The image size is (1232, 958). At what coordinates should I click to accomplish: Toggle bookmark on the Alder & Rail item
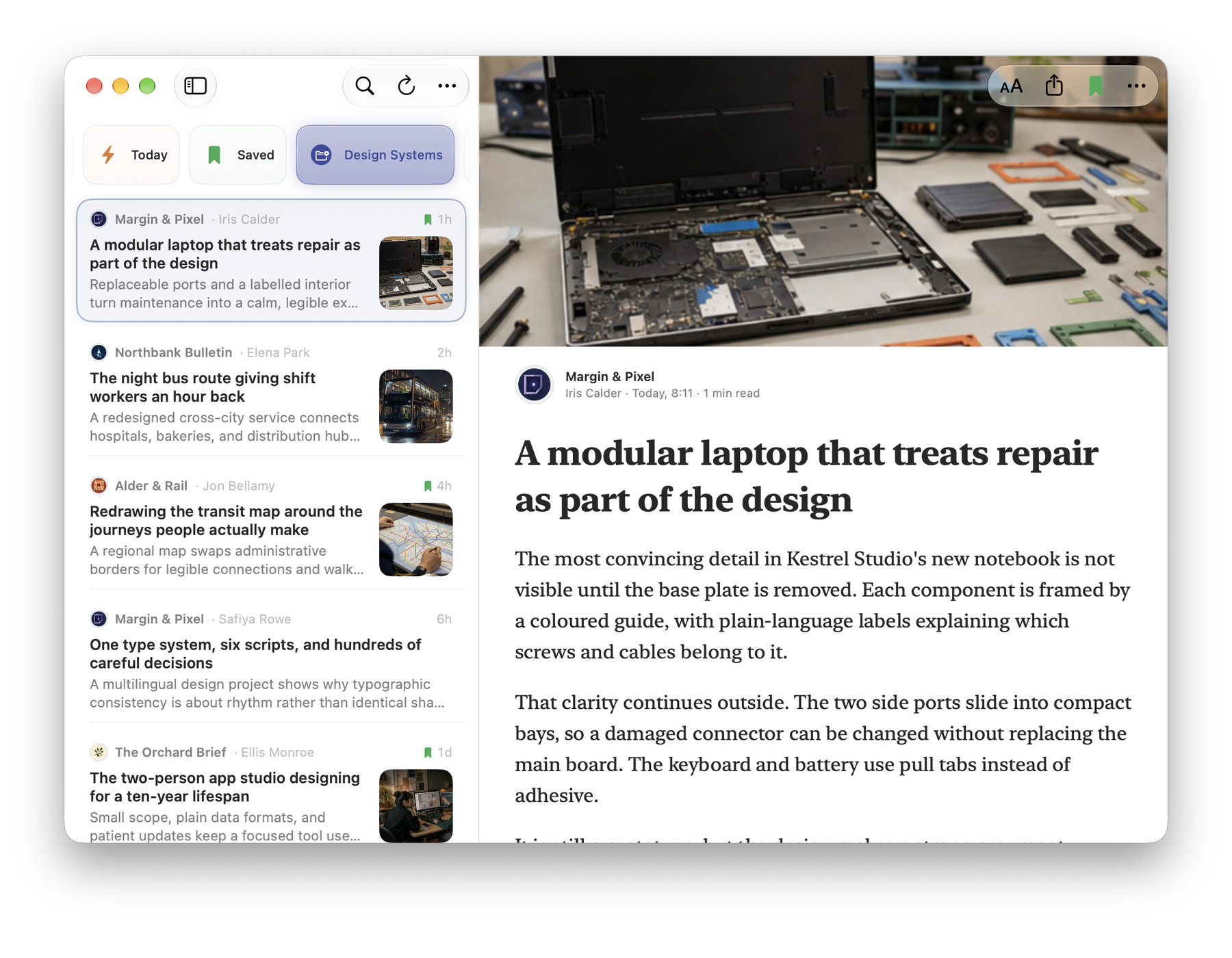click(428, 486)
